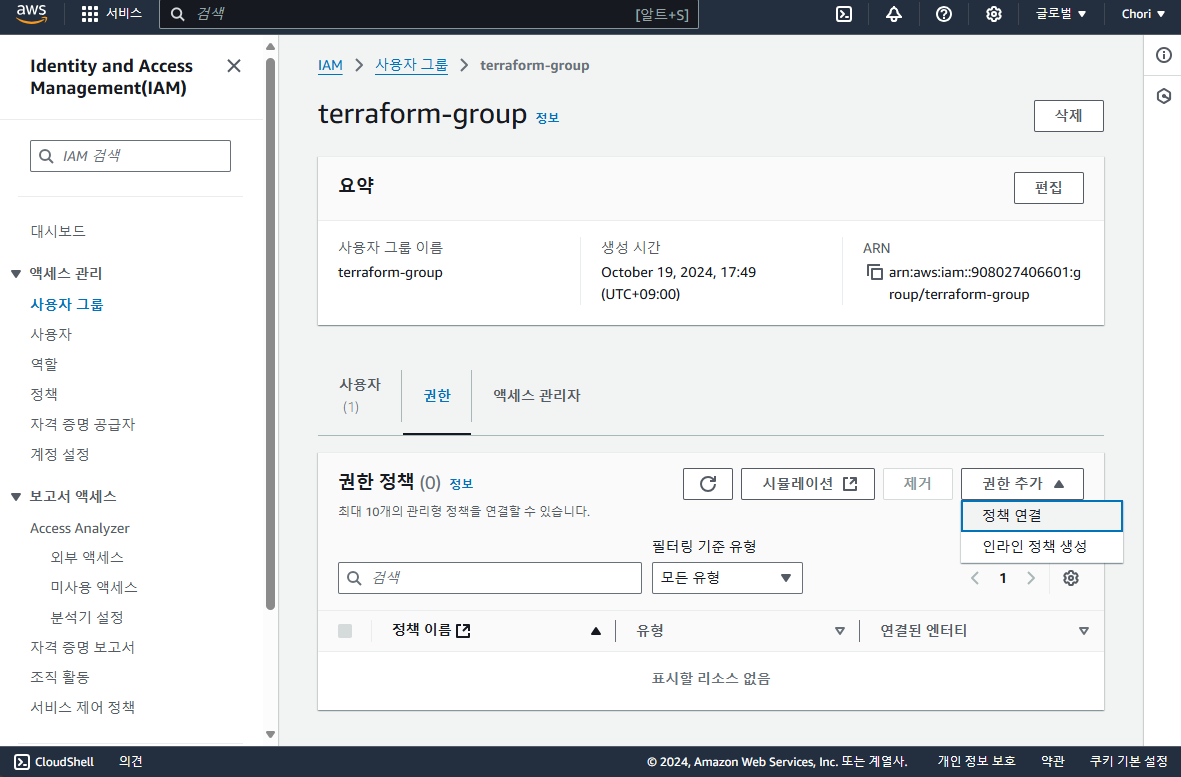Open the 서비스 services grid menu
This screenshot has width=1181, height=777.
click(x=111, y=14)
